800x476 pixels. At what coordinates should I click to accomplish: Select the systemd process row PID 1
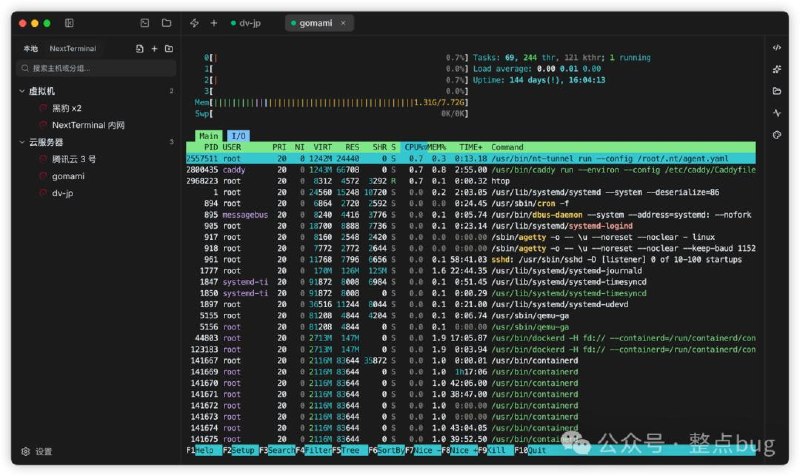coord(471,192)
